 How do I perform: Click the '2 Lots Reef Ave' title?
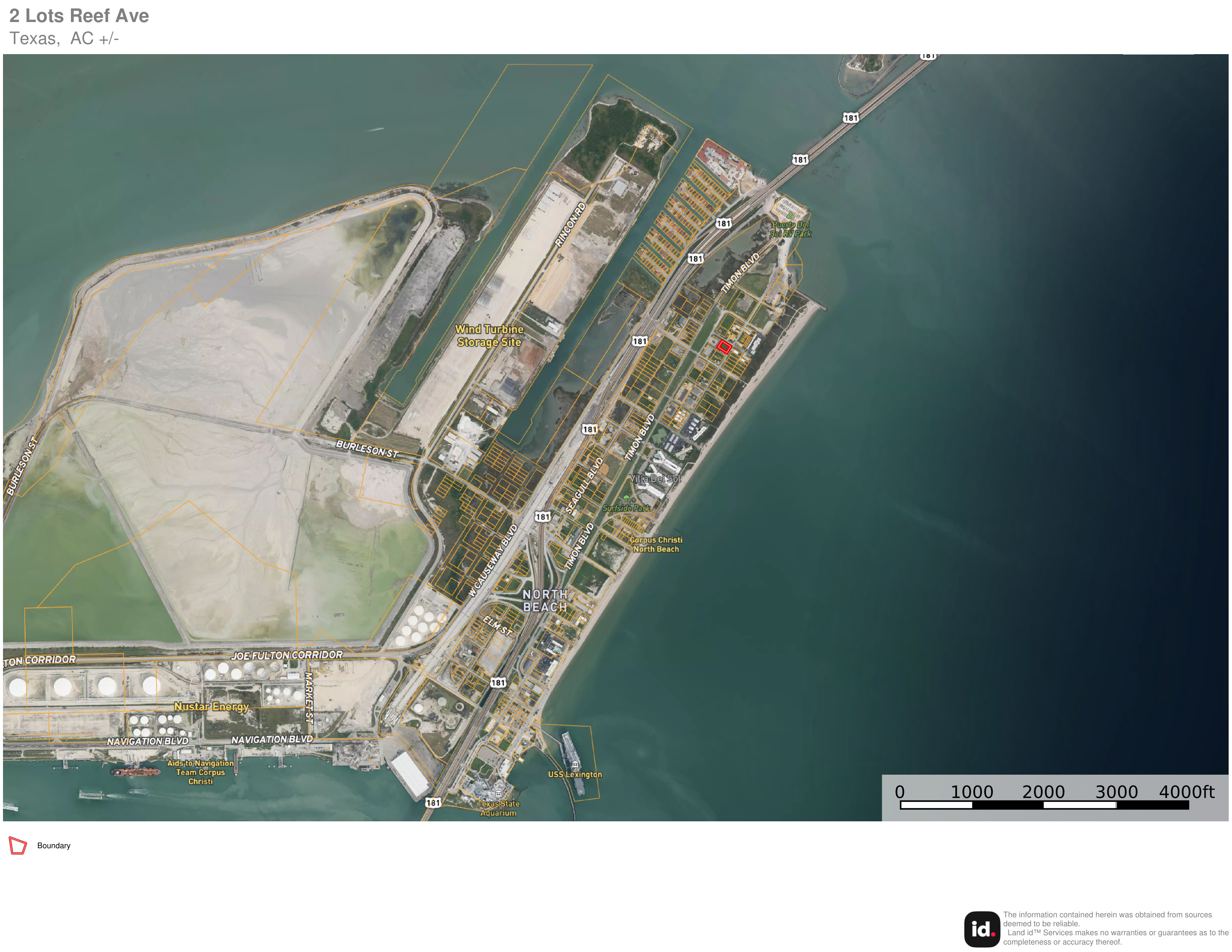(79, 16)
